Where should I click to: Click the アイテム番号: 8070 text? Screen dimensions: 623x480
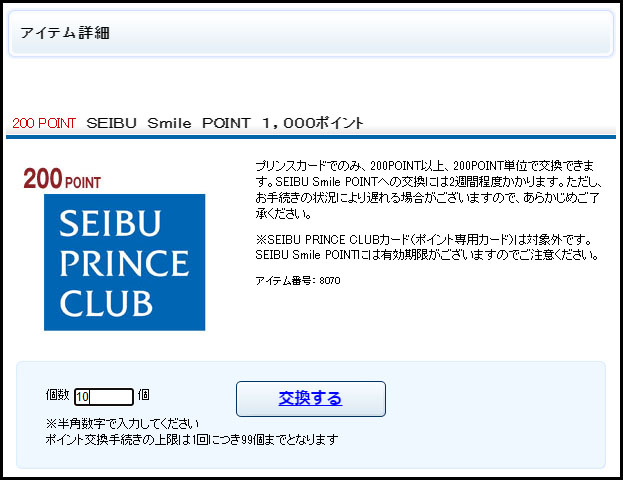[298, 281]
